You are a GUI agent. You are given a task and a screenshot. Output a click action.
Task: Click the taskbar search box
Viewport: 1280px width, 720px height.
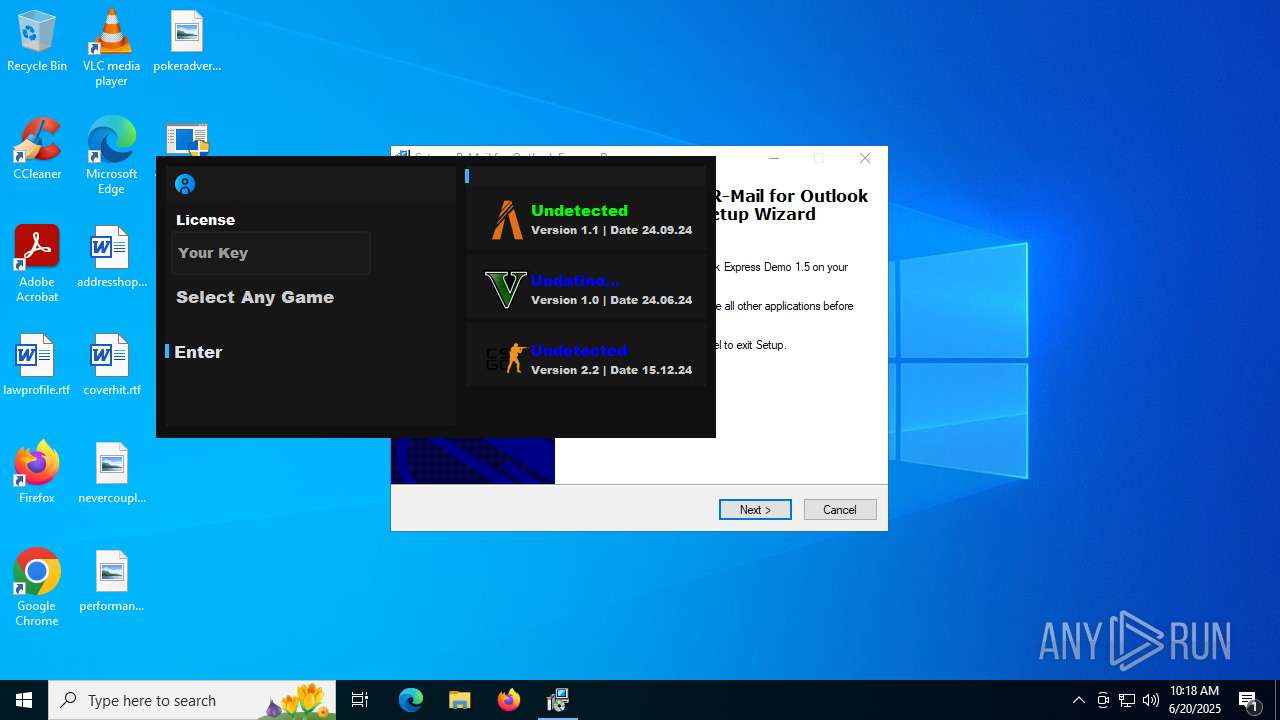click(x=192, y=700)
